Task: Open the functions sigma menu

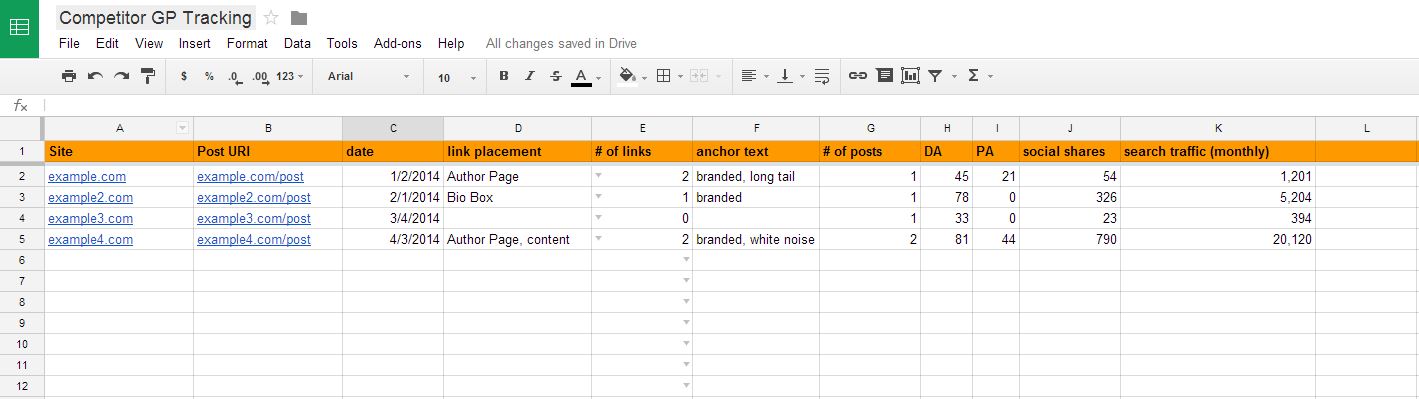Action: pos(979,76)
